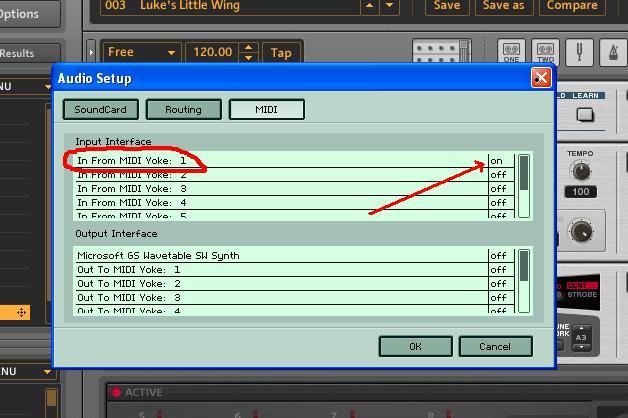This screenshot has width=628, height=418.
Task: Close the Audio Setup dialog window
Action: point(541,77)
